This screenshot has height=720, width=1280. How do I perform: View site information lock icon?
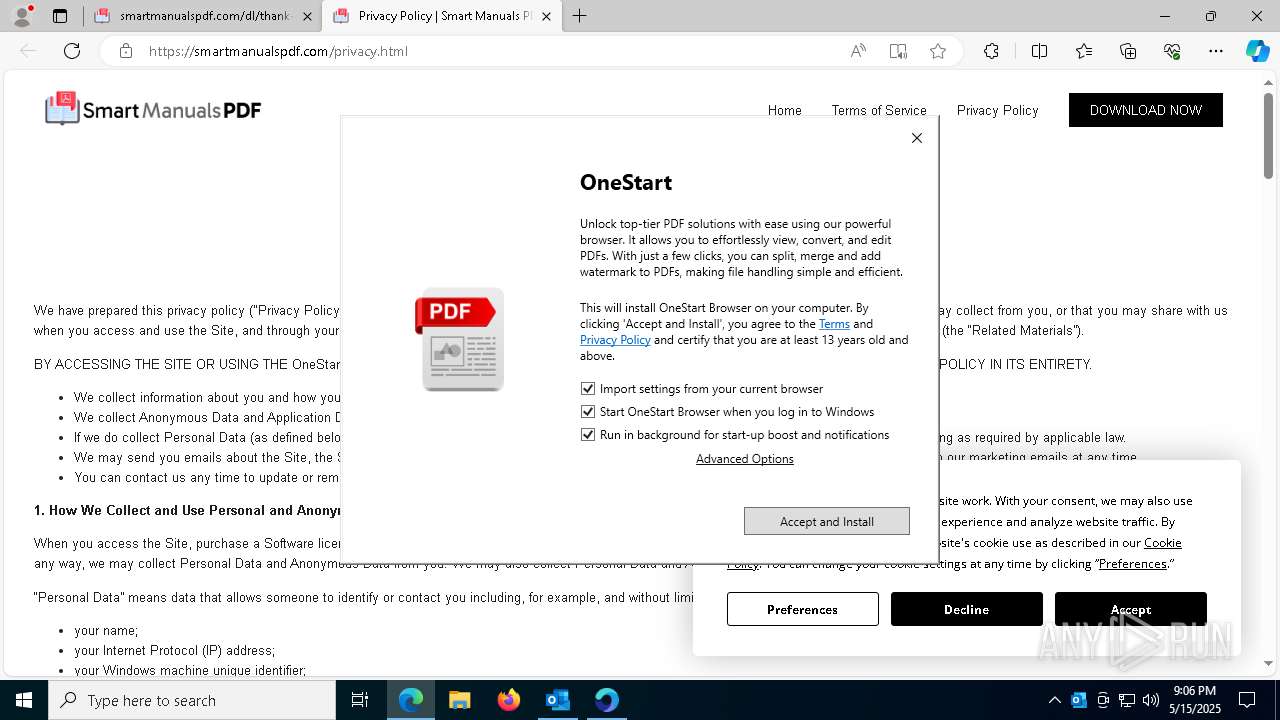coord(126,51)
